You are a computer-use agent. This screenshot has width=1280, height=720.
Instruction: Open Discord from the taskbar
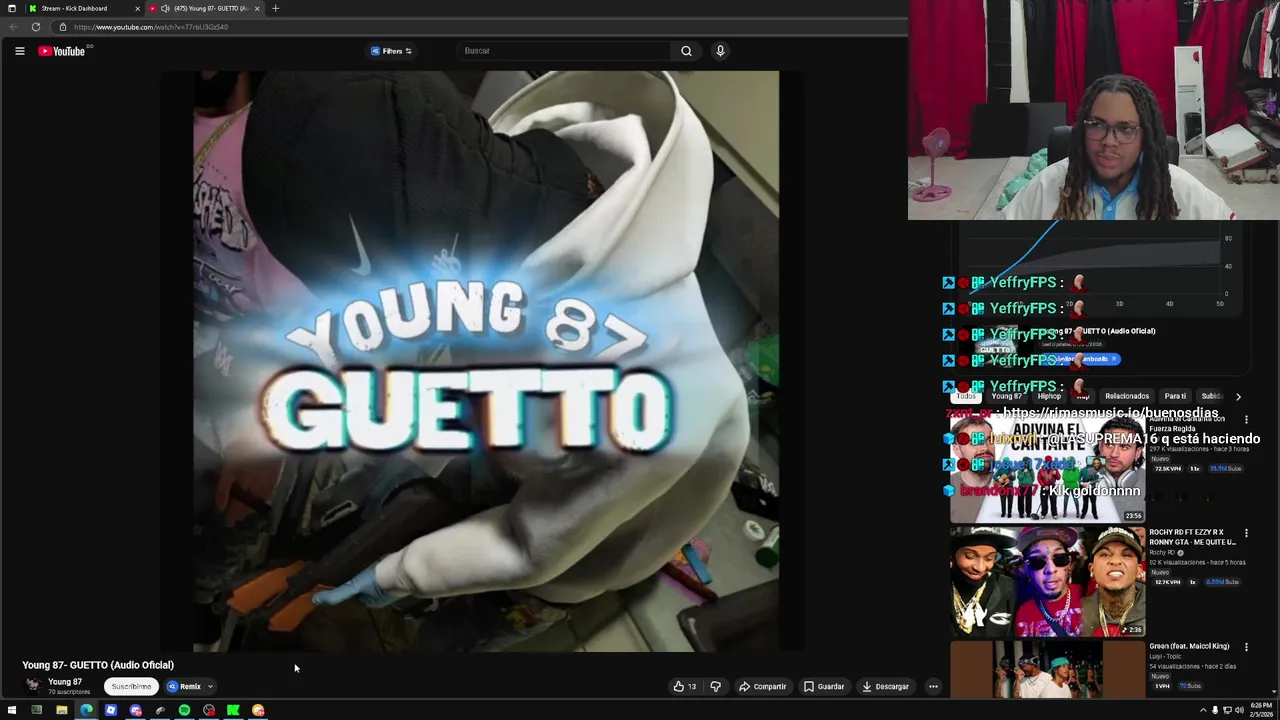tap(135, 710)
